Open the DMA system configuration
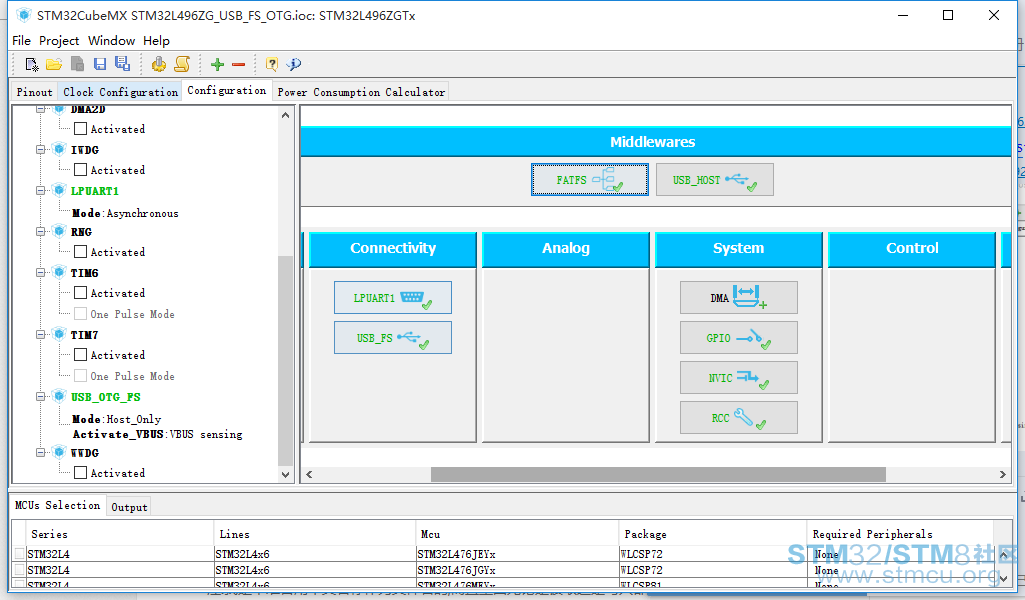Viewport: 1025px width, 600px height. coord(739,298)
